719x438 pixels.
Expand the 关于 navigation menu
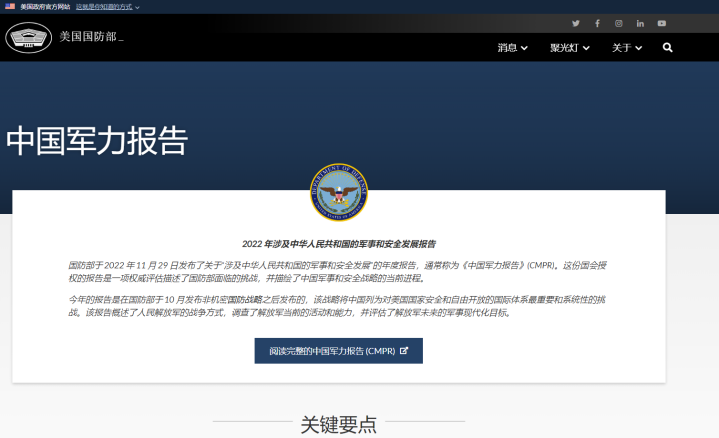point(627,48)
